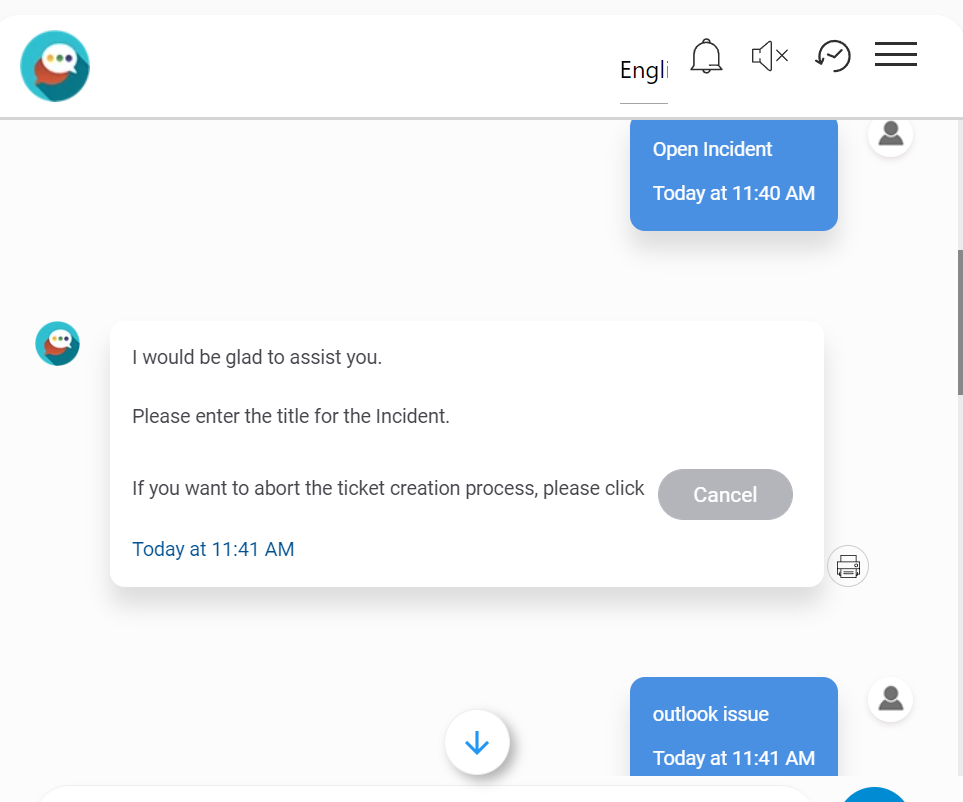Toggle the muted sound speaker icon
This screenshot has height=802, width=963.
769,56
